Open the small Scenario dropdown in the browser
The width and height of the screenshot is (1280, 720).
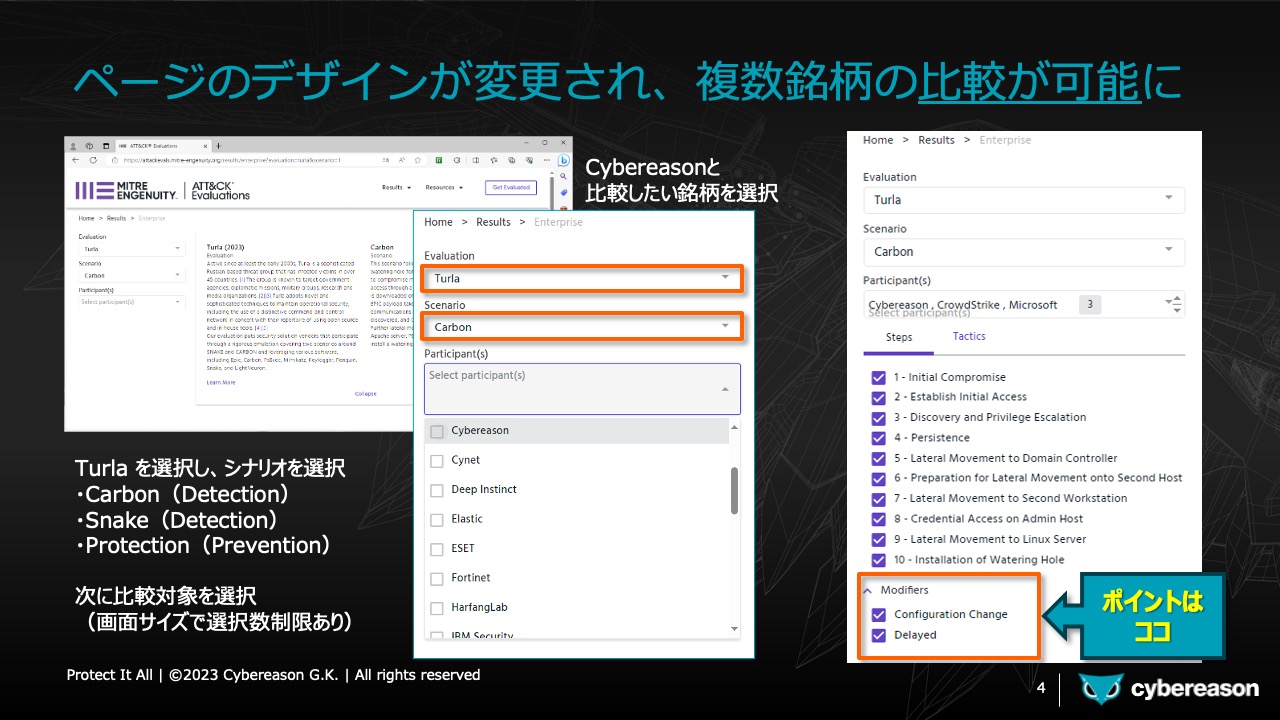pyautogui.click(x=132, y=275)
